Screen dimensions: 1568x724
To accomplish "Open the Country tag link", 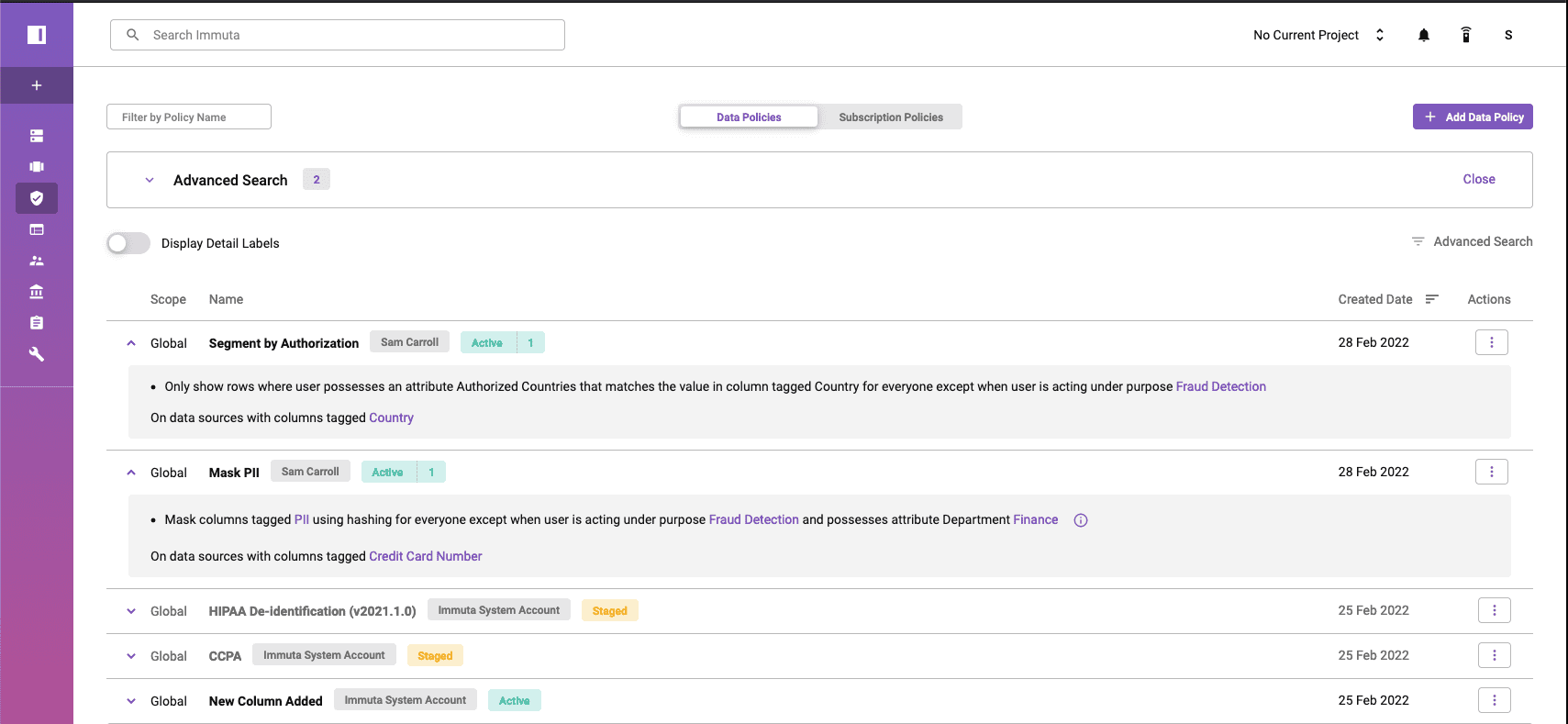I will tap(391, 418).
